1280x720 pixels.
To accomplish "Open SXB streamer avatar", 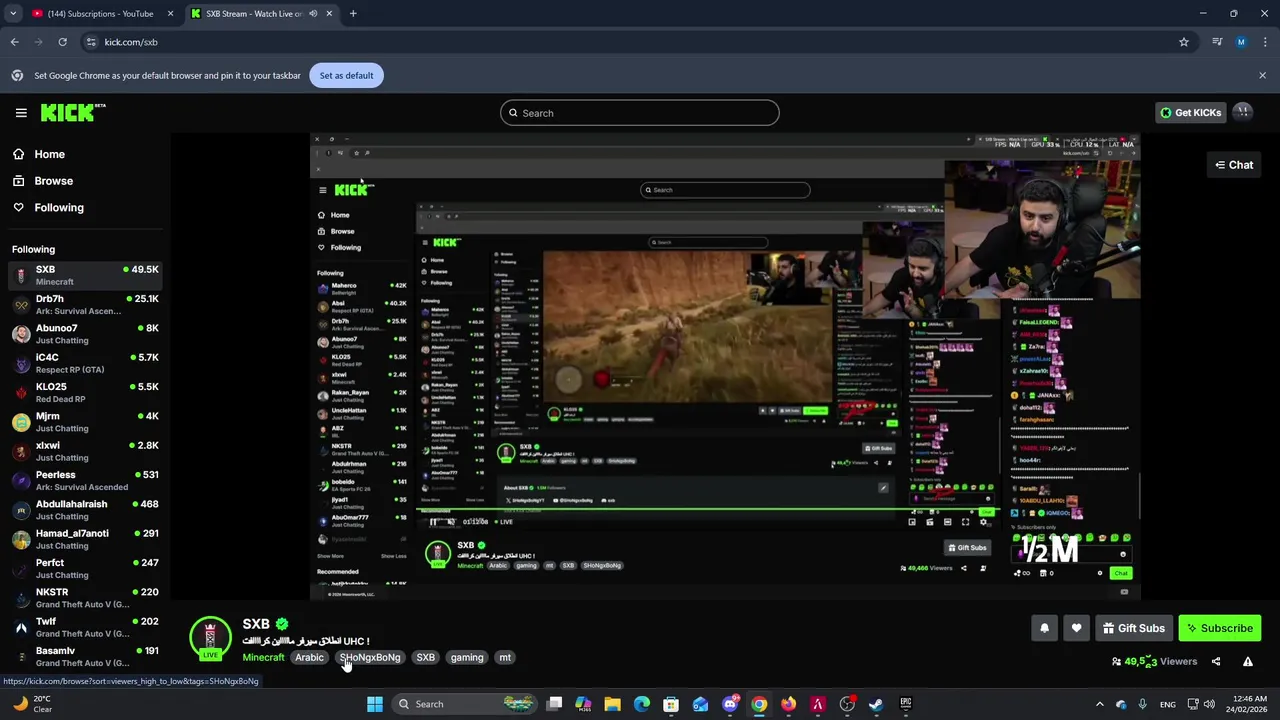I will 210,637.
